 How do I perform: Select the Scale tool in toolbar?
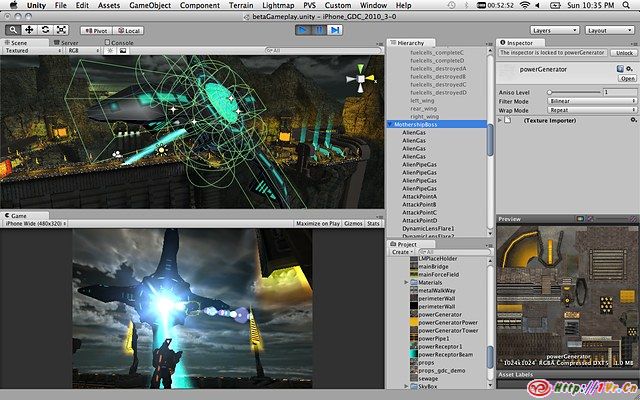62,30
